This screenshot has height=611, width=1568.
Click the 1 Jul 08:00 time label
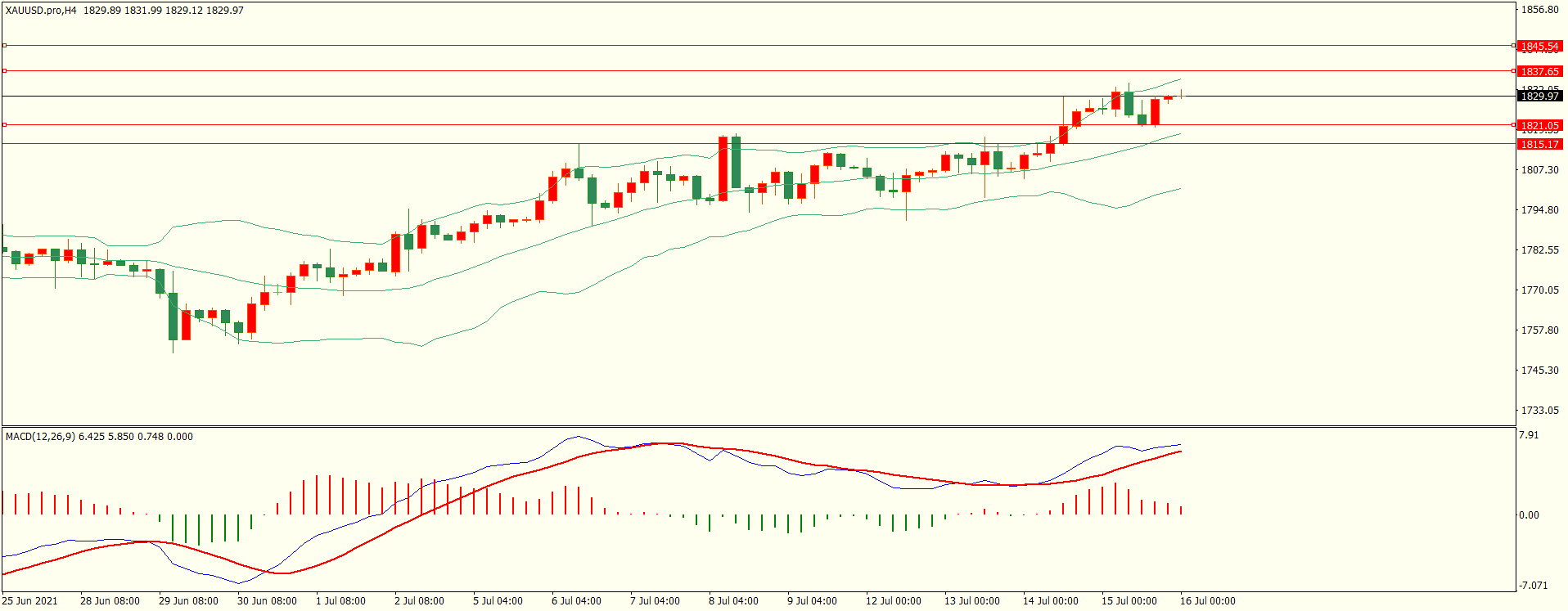click(340, 601)
